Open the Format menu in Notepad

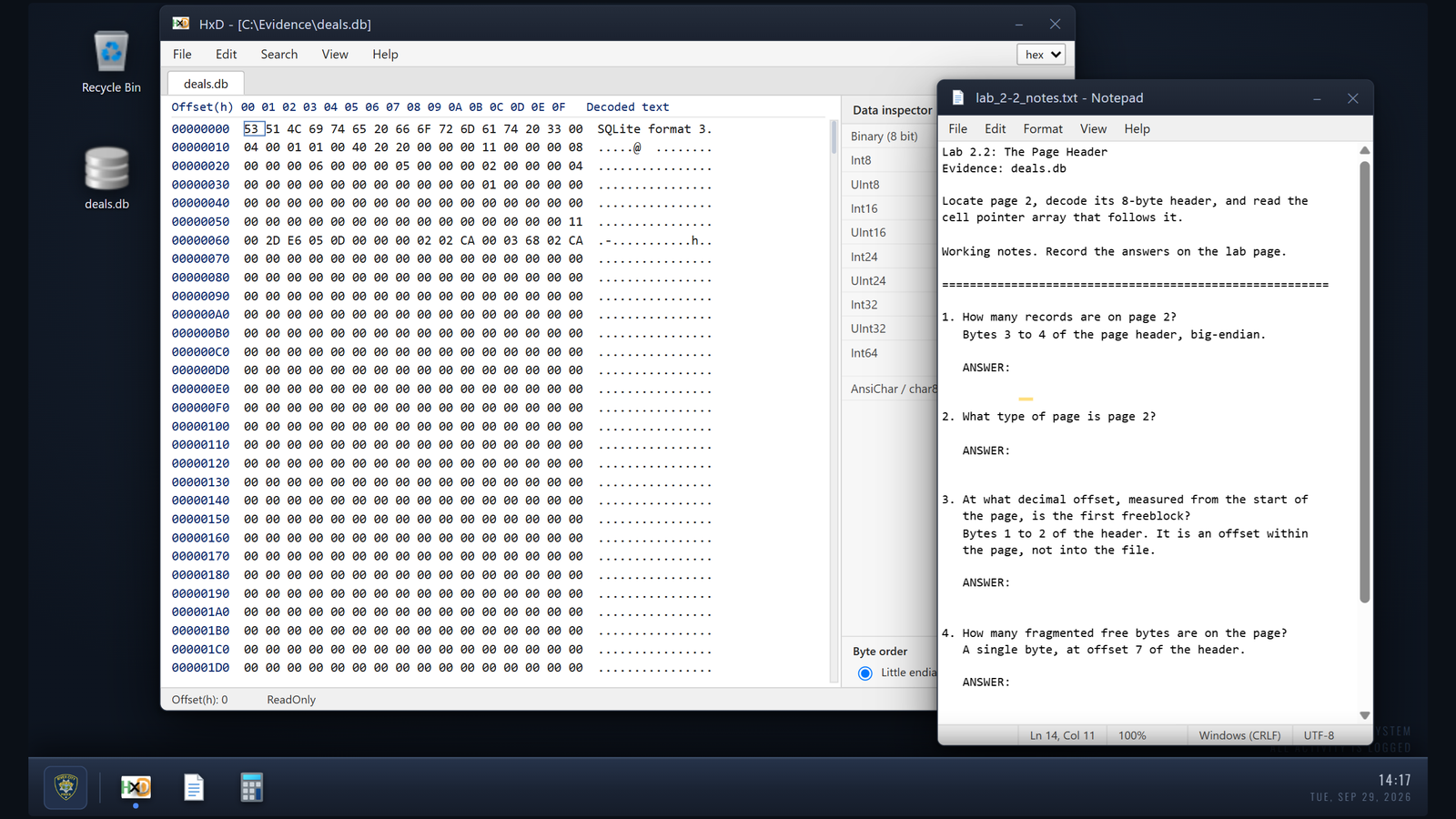(1043, 129)
